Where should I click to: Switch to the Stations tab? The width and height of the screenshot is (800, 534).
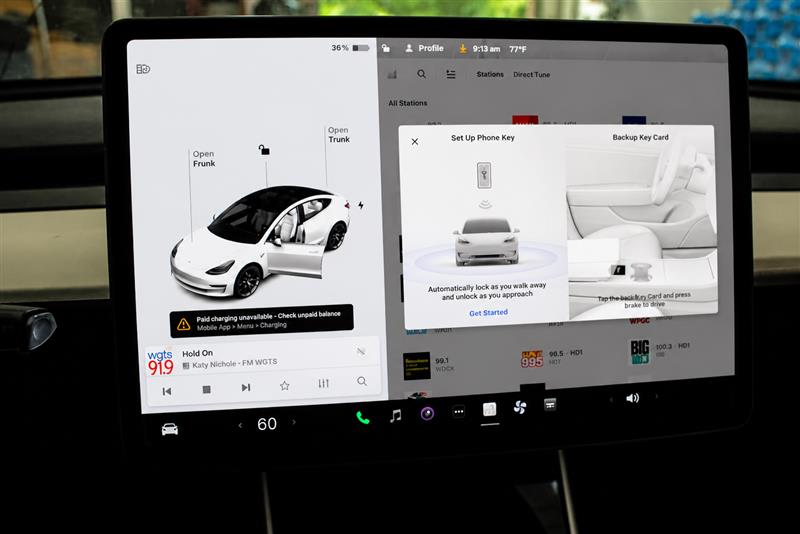pyautogui.click(x=490, y=74)
